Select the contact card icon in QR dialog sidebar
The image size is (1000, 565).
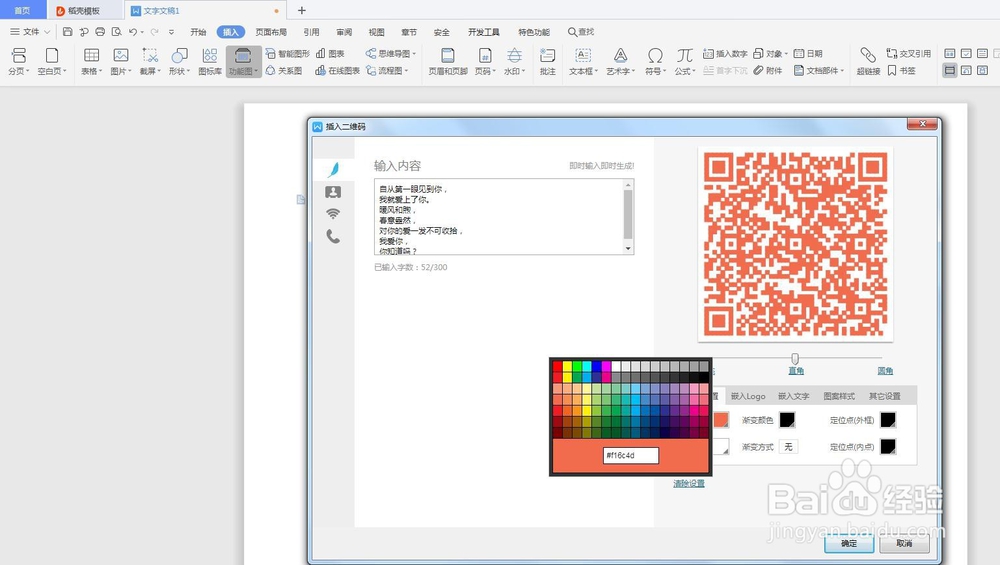point(333,192)
